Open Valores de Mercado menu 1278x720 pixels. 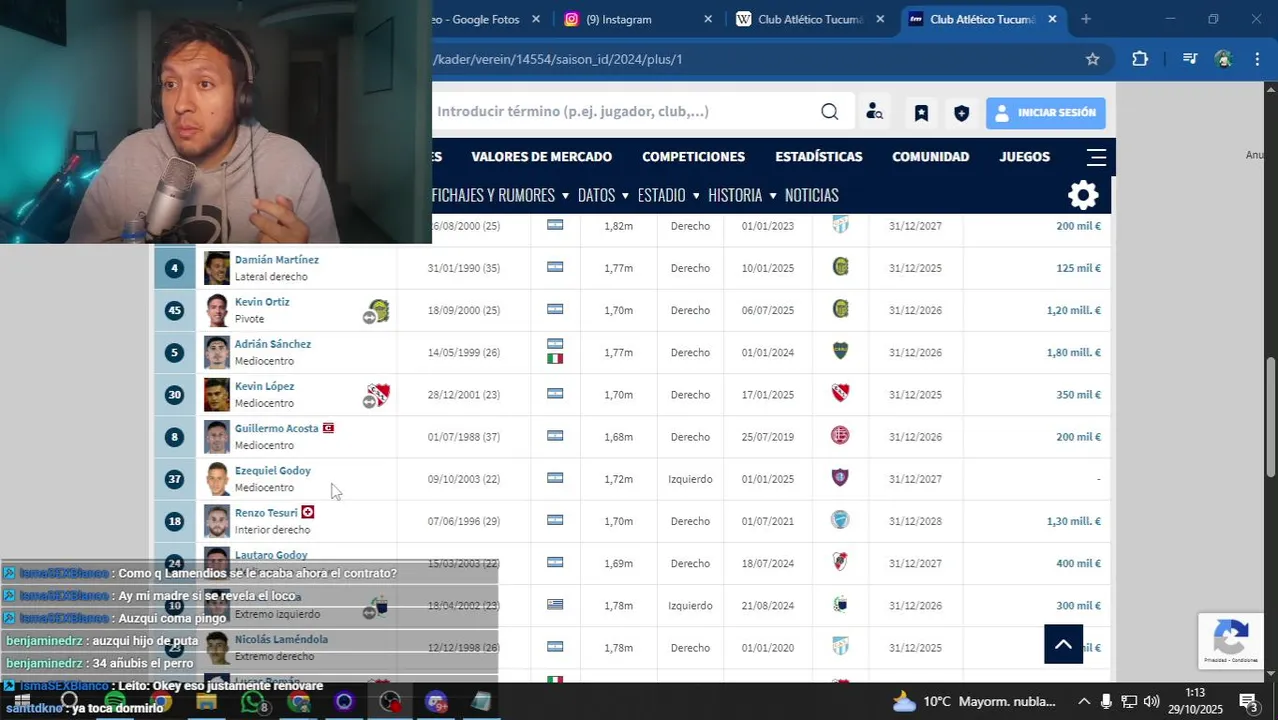[541, 157]
